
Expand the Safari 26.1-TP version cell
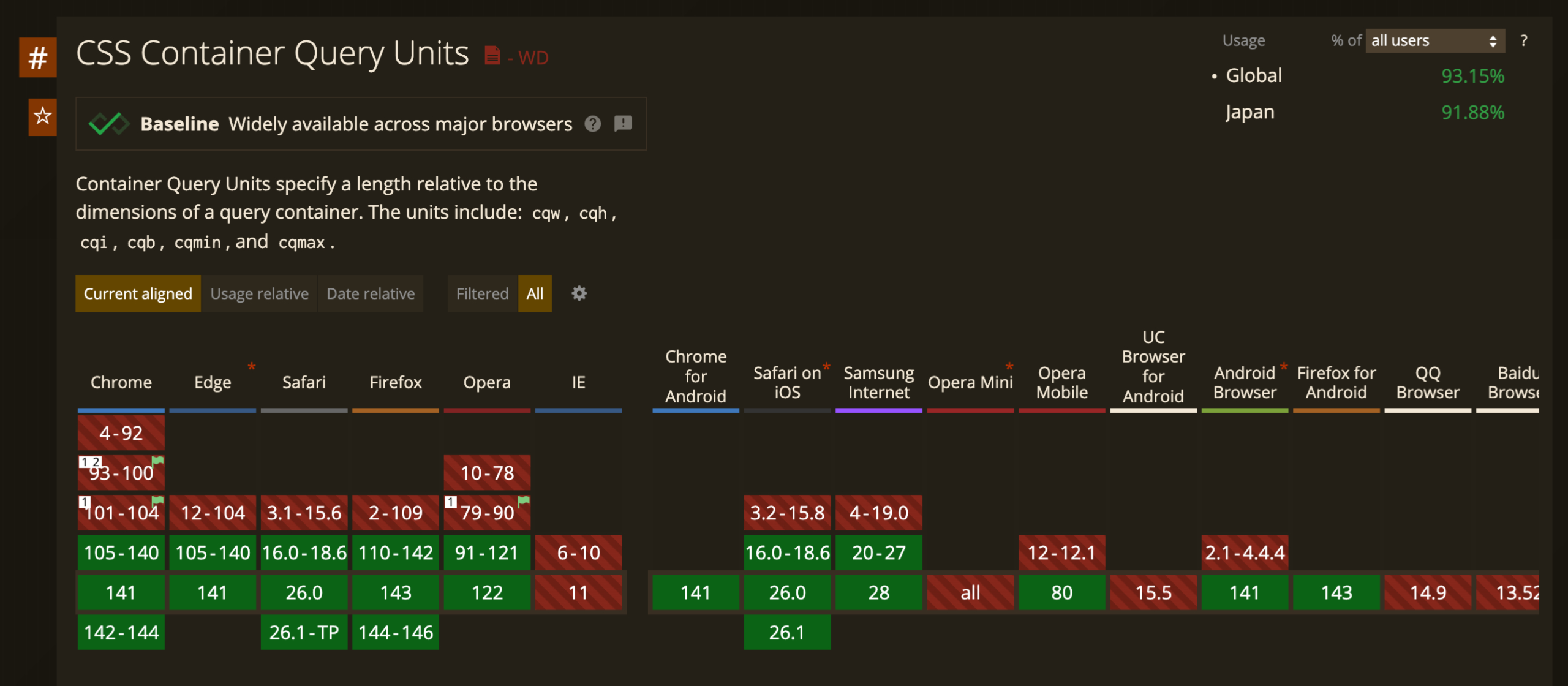point(304,632)
